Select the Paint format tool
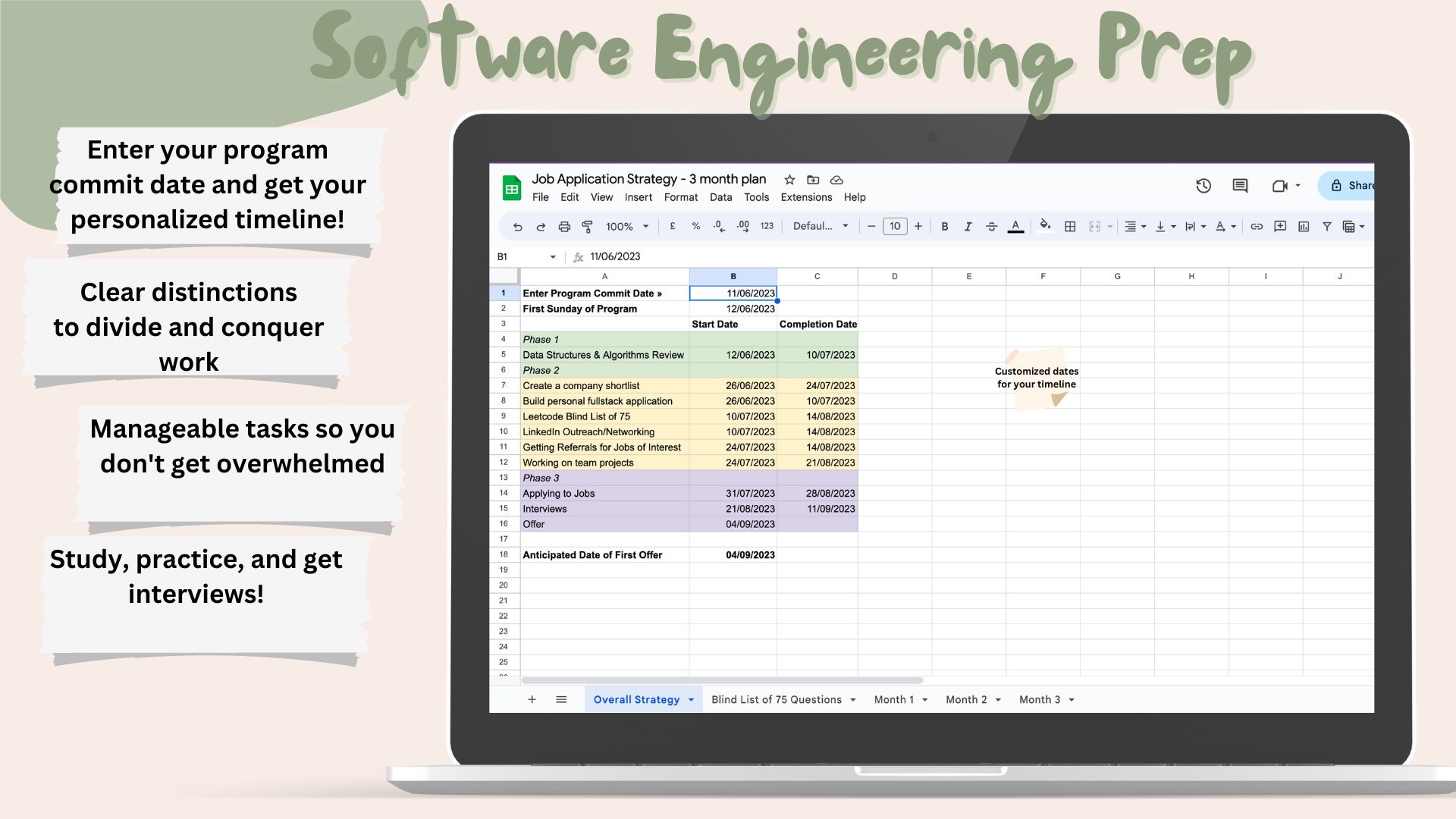This screenshot has height=819, width=1456. (x=586, y=226)
